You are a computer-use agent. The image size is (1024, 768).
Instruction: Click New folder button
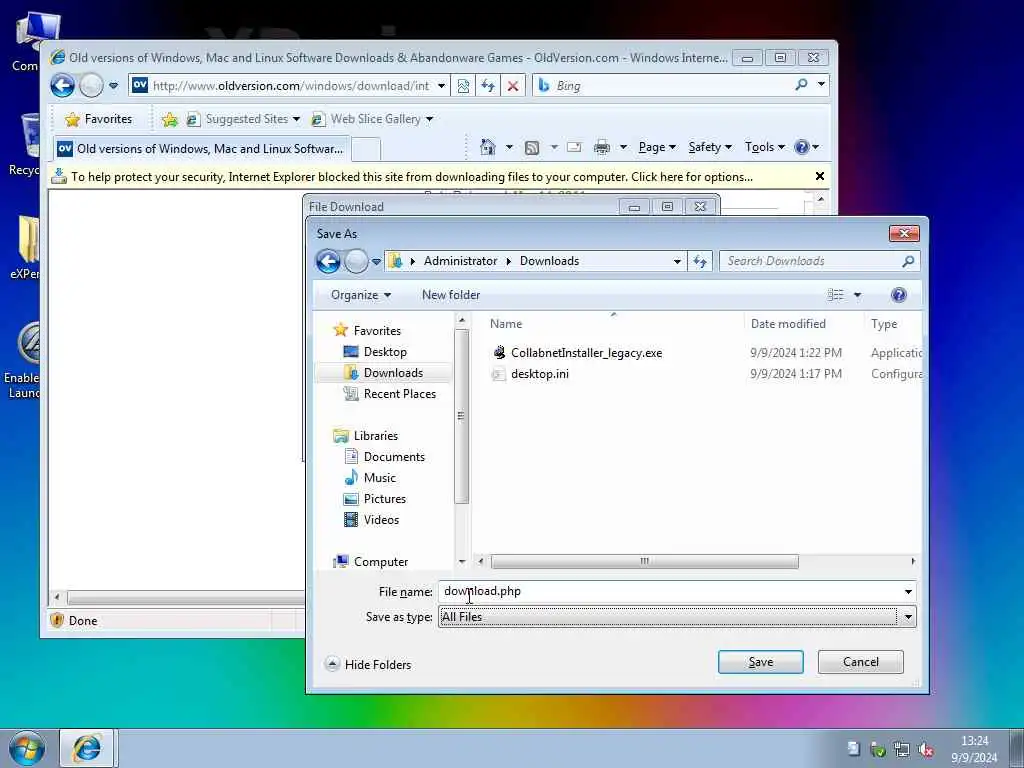pyautogui.click(x=451, y=295)
